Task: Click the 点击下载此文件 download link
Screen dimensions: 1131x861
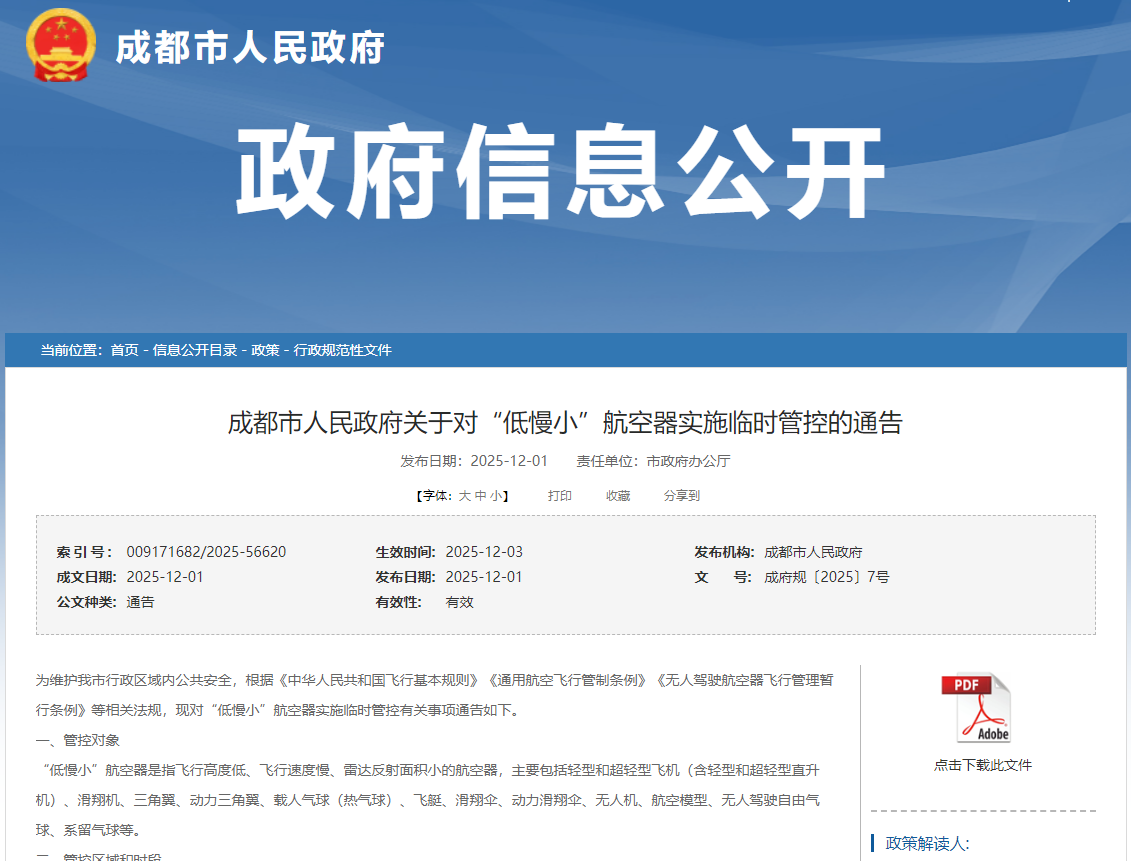Action: tap(983, 765)
